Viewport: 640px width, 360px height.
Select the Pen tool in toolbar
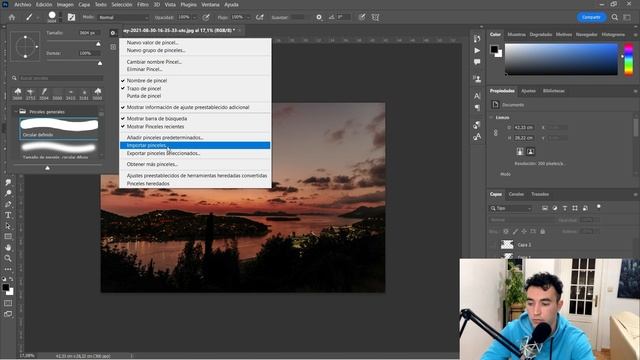(x=8, y=204)
